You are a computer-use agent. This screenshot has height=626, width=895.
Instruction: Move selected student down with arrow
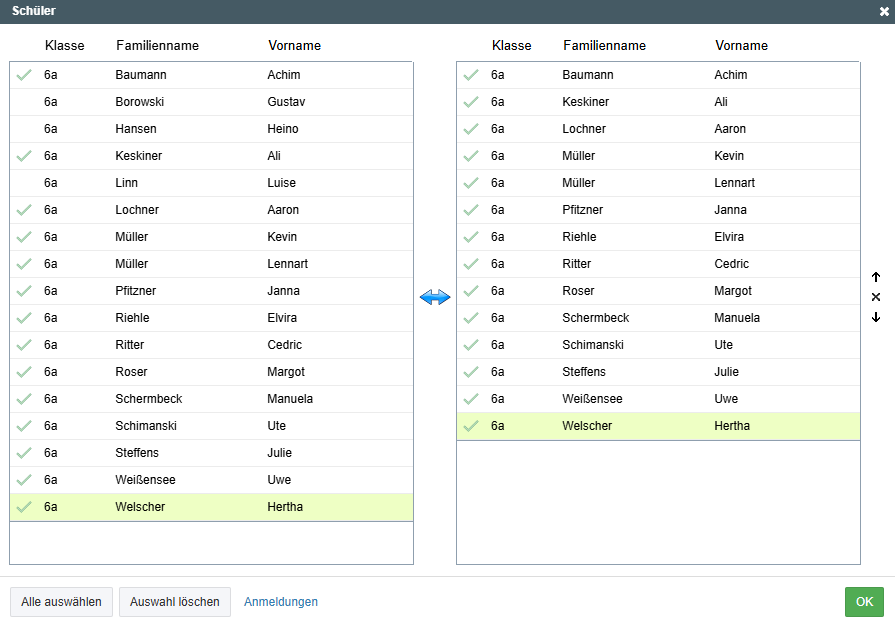click(x=876, y=317)
